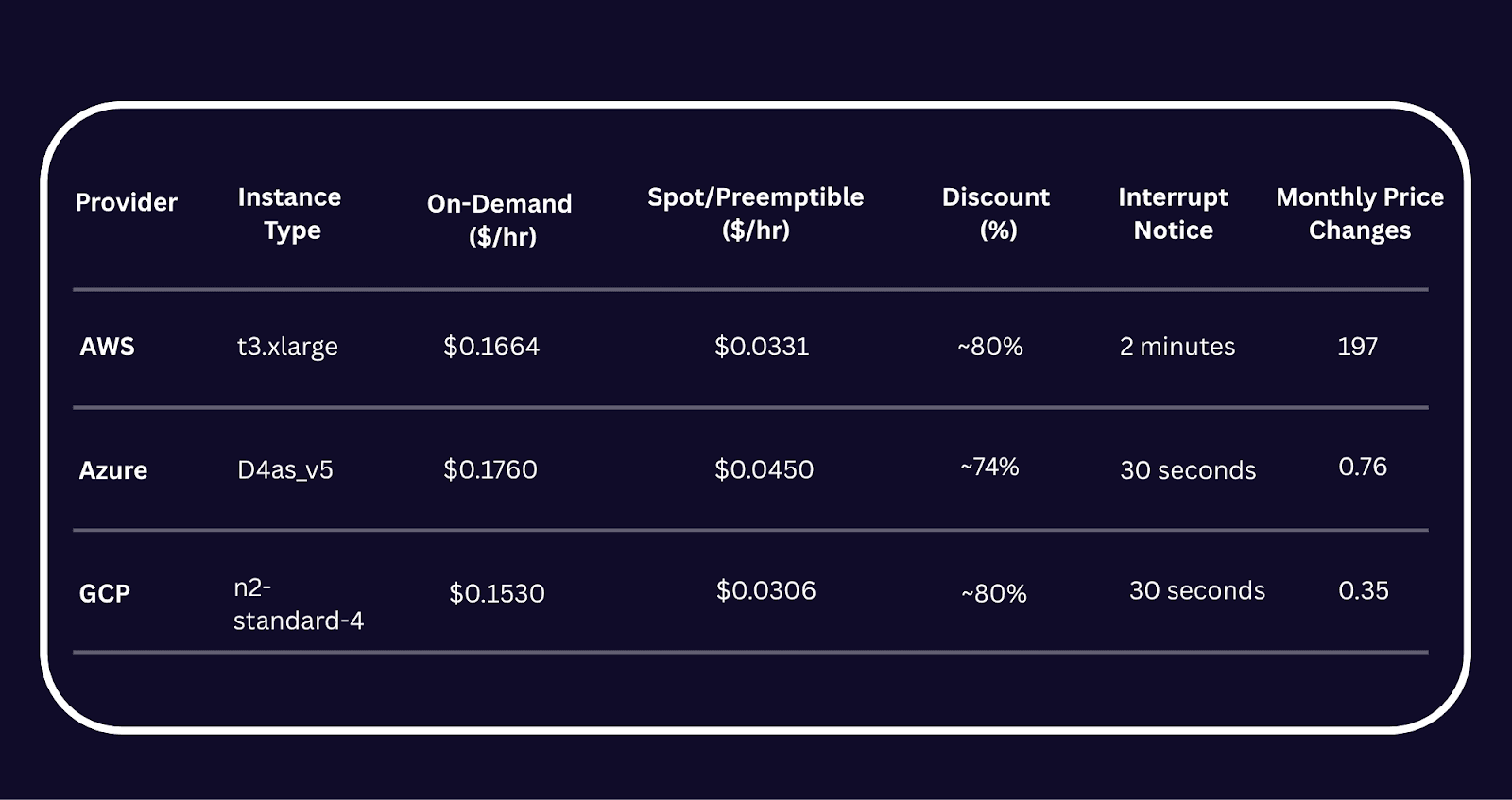Select the D4as_v5 instance cell
The image size is (1512, 800).
pos(285,470)
